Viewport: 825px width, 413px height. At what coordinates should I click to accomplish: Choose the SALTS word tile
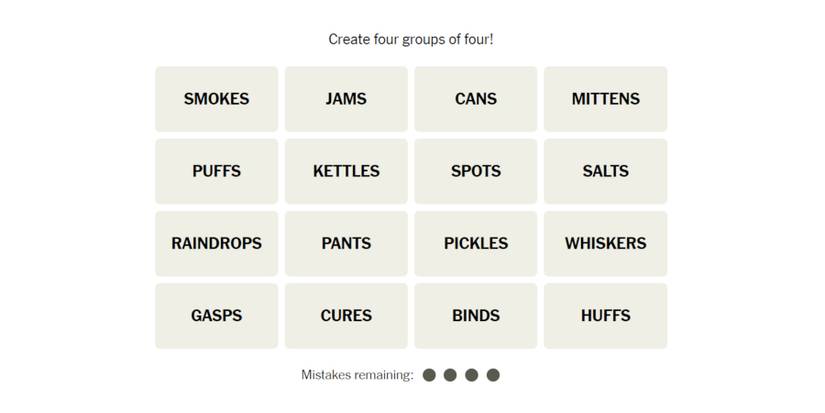point(605,171)
